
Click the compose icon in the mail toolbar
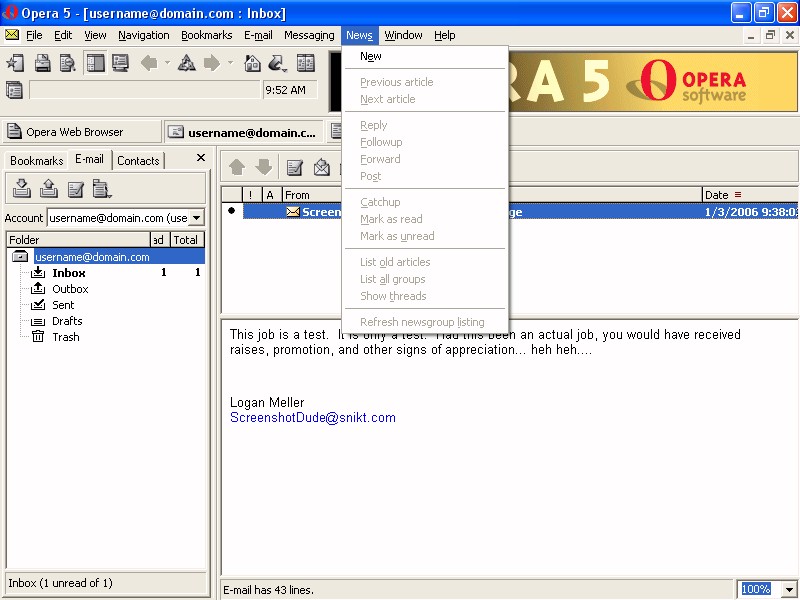click(x=294, y=167)
